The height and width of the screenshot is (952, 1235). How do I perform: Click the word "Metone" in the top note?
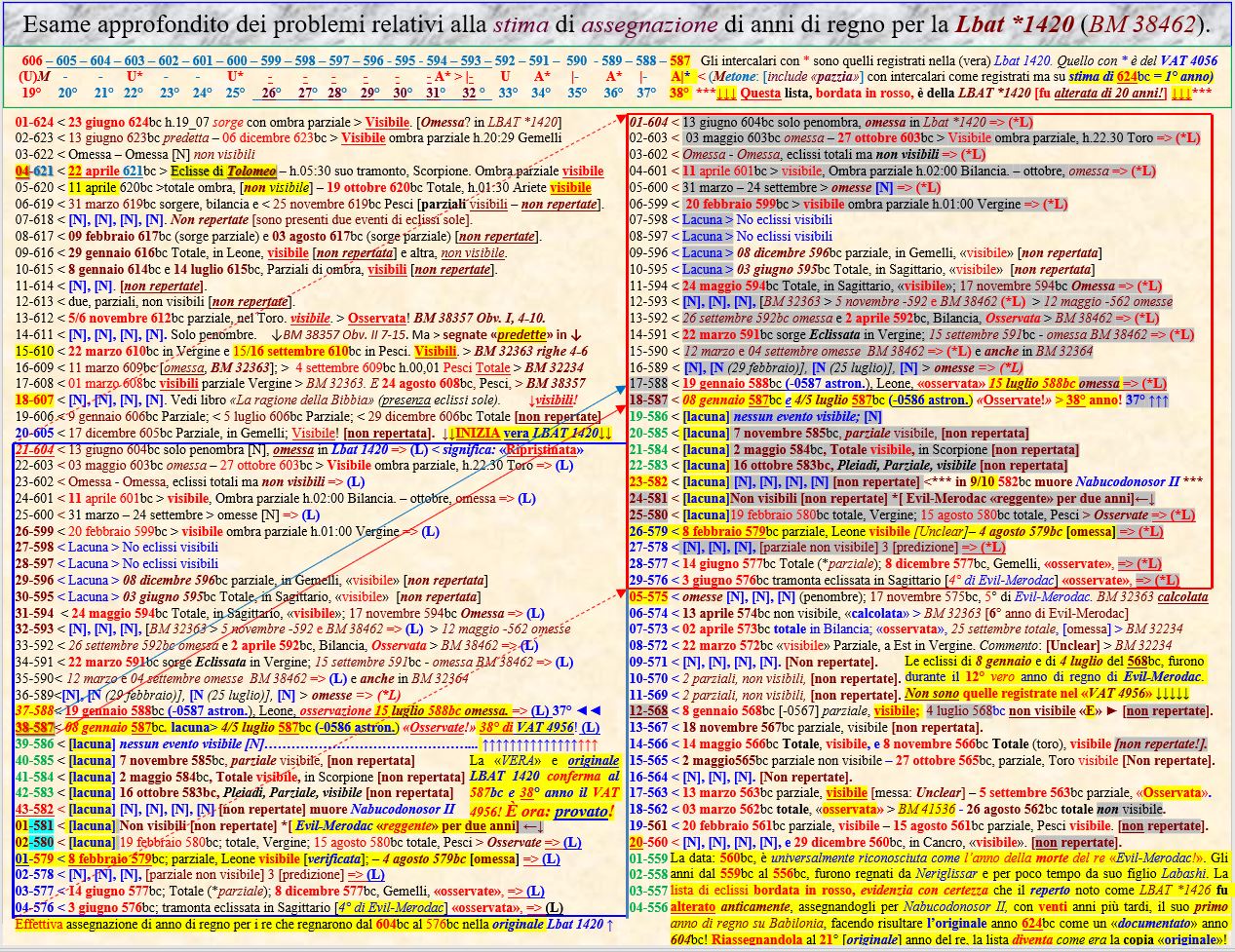[733, 76]
